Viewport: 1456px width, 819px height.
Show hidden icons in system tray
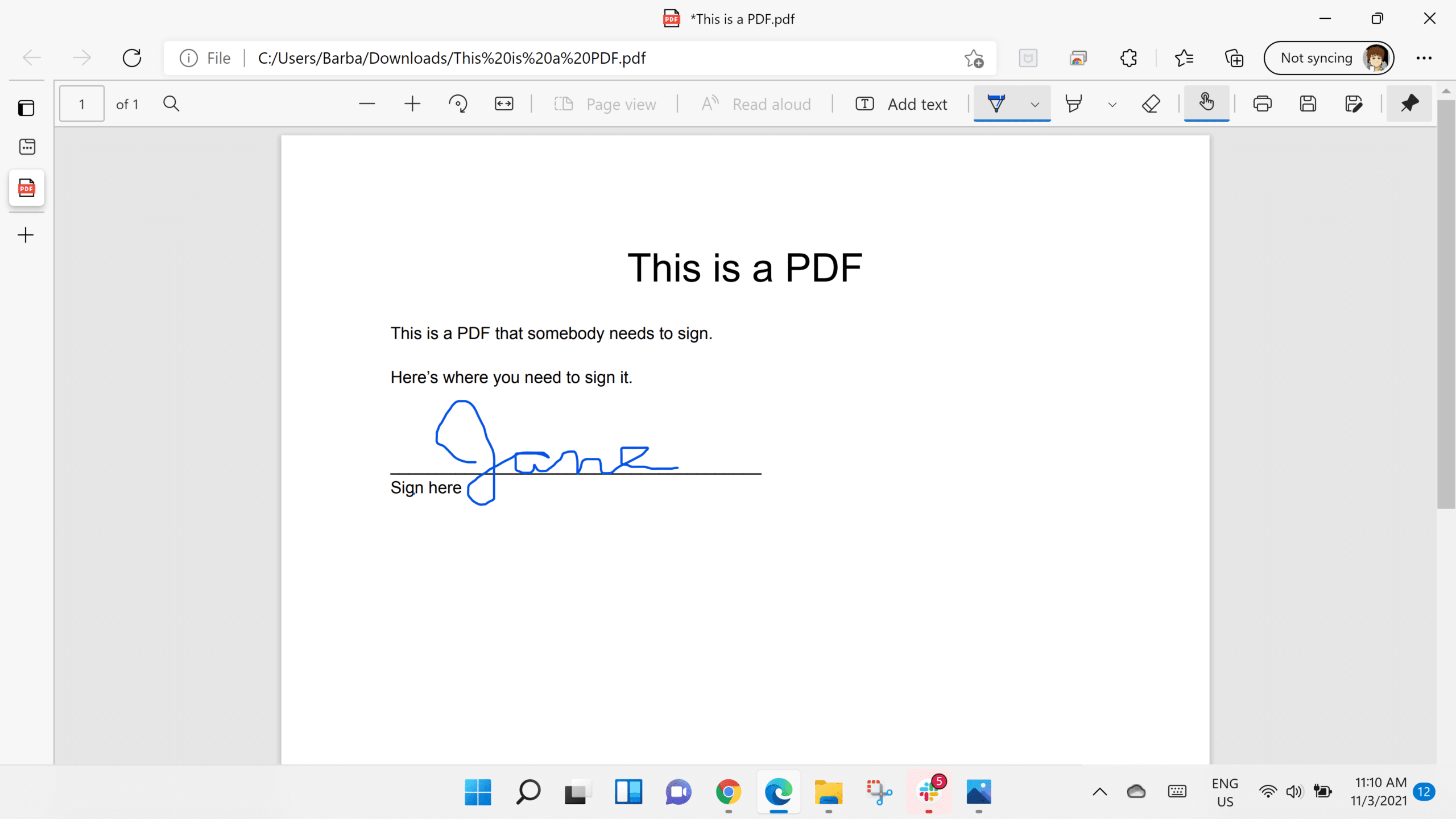[x=1100, y=792]
